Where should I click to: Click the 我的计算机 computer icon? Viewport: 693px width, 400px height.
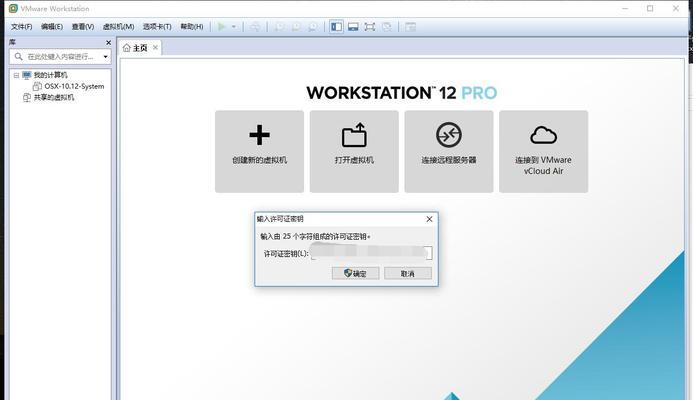pos(27,75)
